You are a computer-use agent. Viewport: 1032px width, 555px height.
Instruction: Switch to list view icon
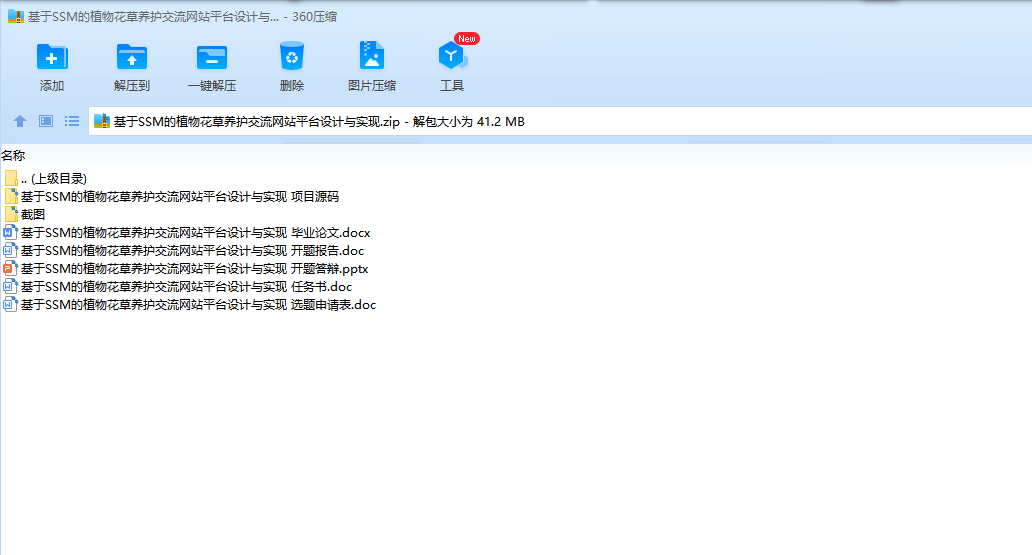click(x=72, y=121)
